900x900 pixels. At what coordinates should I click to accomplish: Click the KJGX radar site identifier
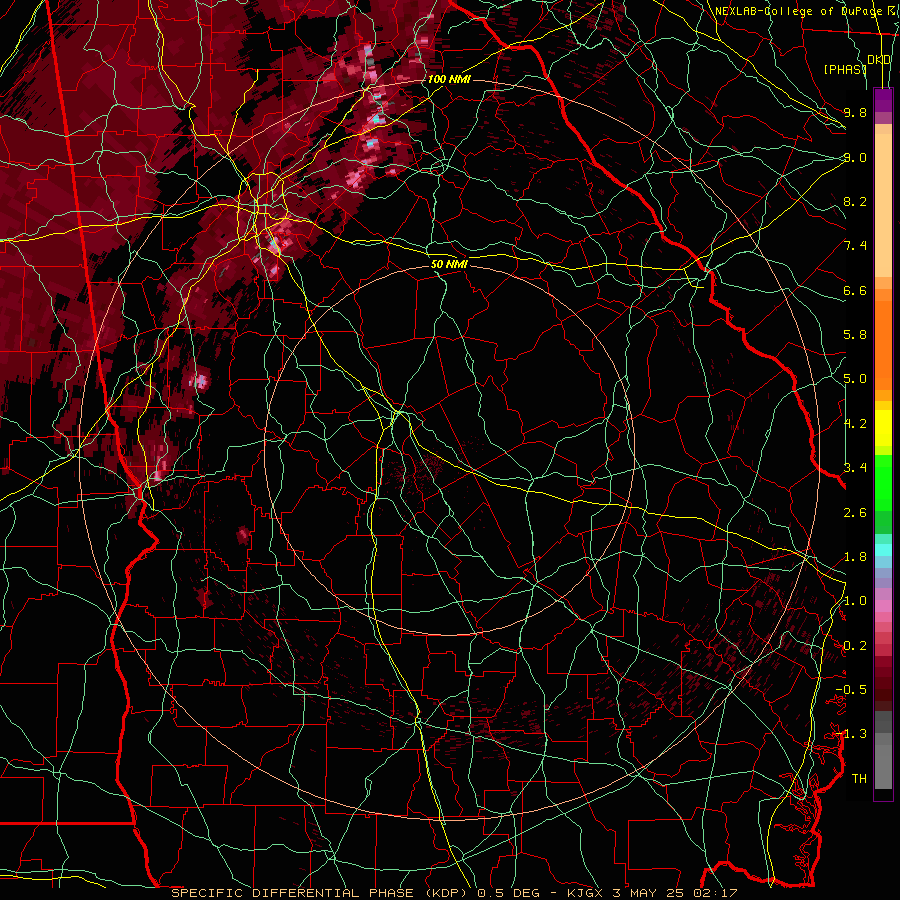pos(583,893)
